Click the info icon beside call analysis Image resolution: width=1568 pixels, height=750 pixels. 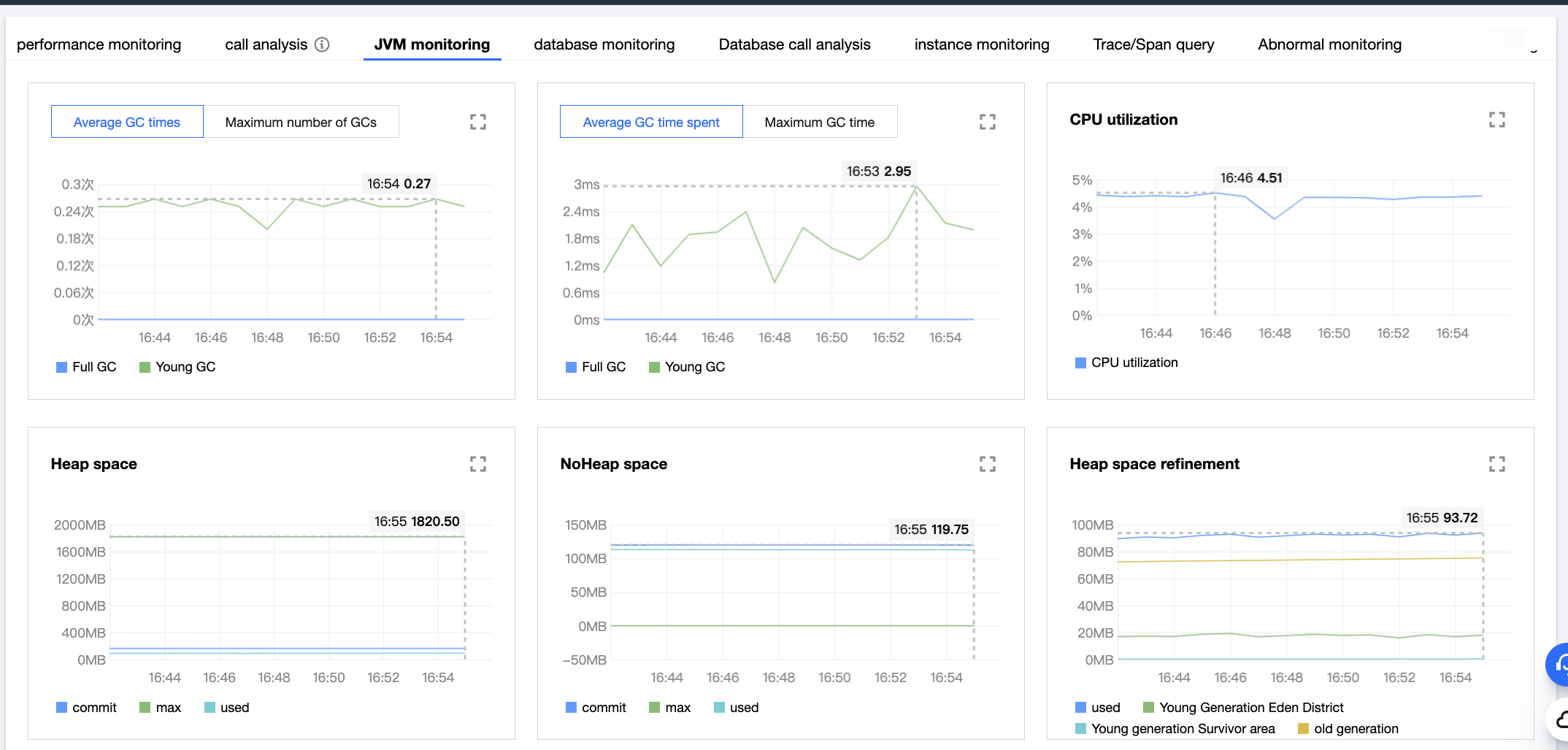[323, 44]
